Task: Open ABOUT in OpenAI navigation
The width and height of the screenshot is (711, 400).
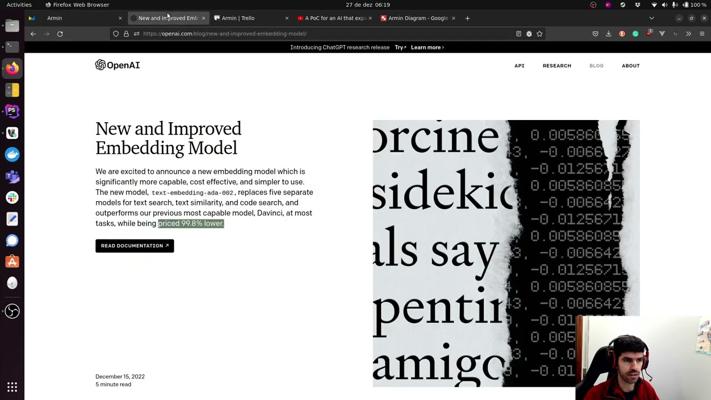Action: click(x=631, y=66)
